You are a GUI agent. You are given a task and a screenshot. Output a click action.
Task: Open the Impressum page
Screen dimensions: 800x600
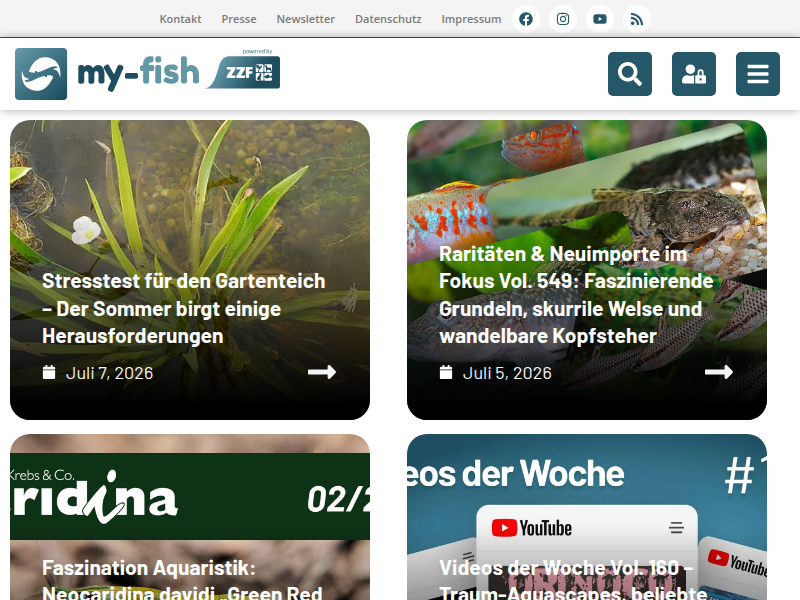point(471,19)
